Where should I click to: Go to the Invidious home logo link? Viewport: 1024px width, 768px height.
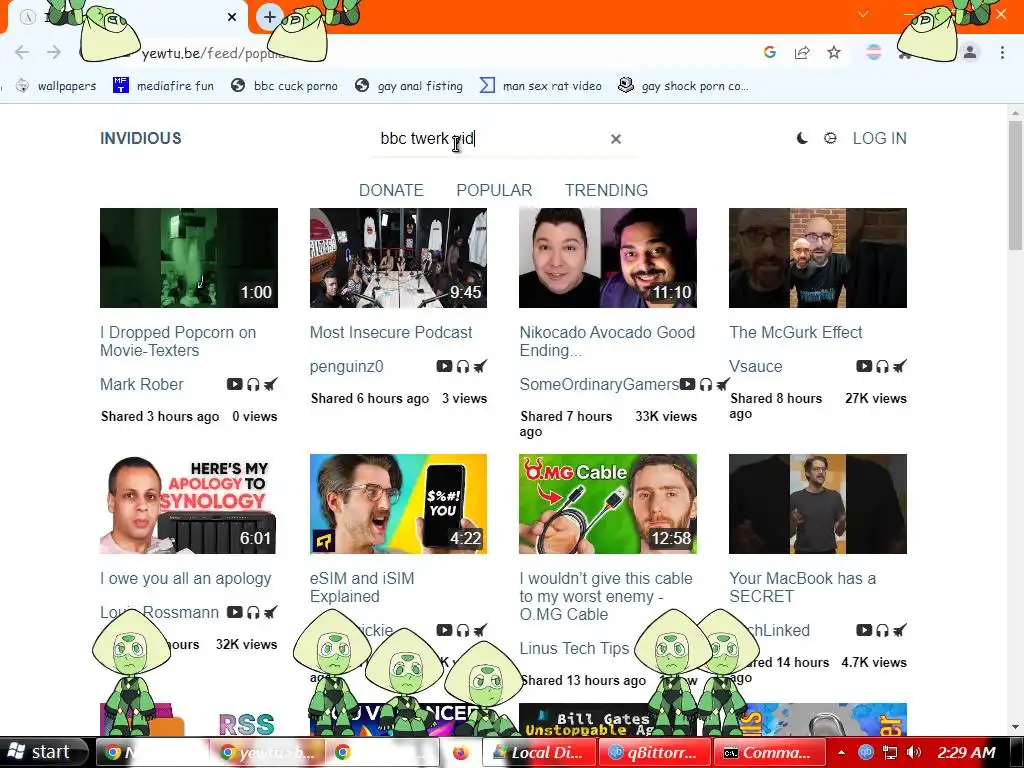point(140,138)
